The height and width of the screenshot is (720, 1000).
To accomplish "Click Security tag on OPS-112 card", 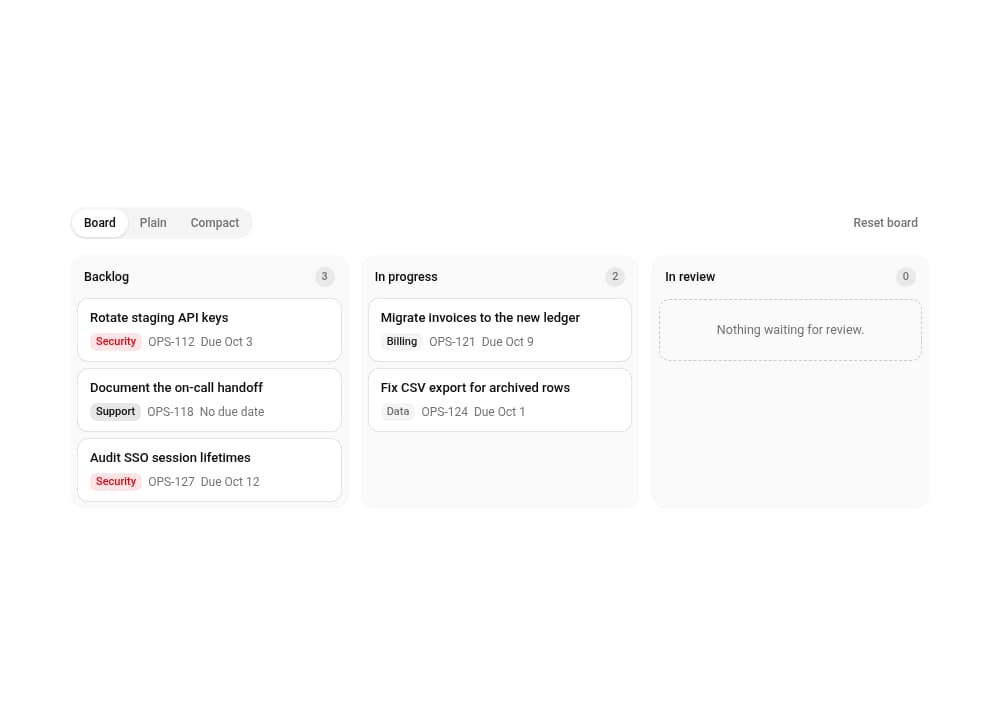I will (x=116, y=341).
